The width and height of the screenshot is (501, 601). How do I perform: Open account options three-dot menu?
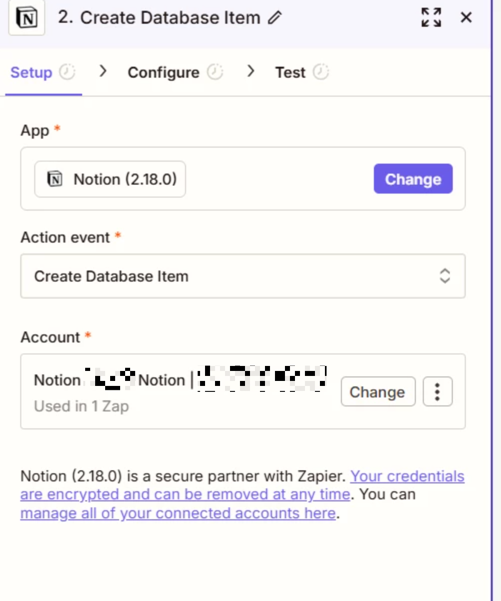pos(437,392)
